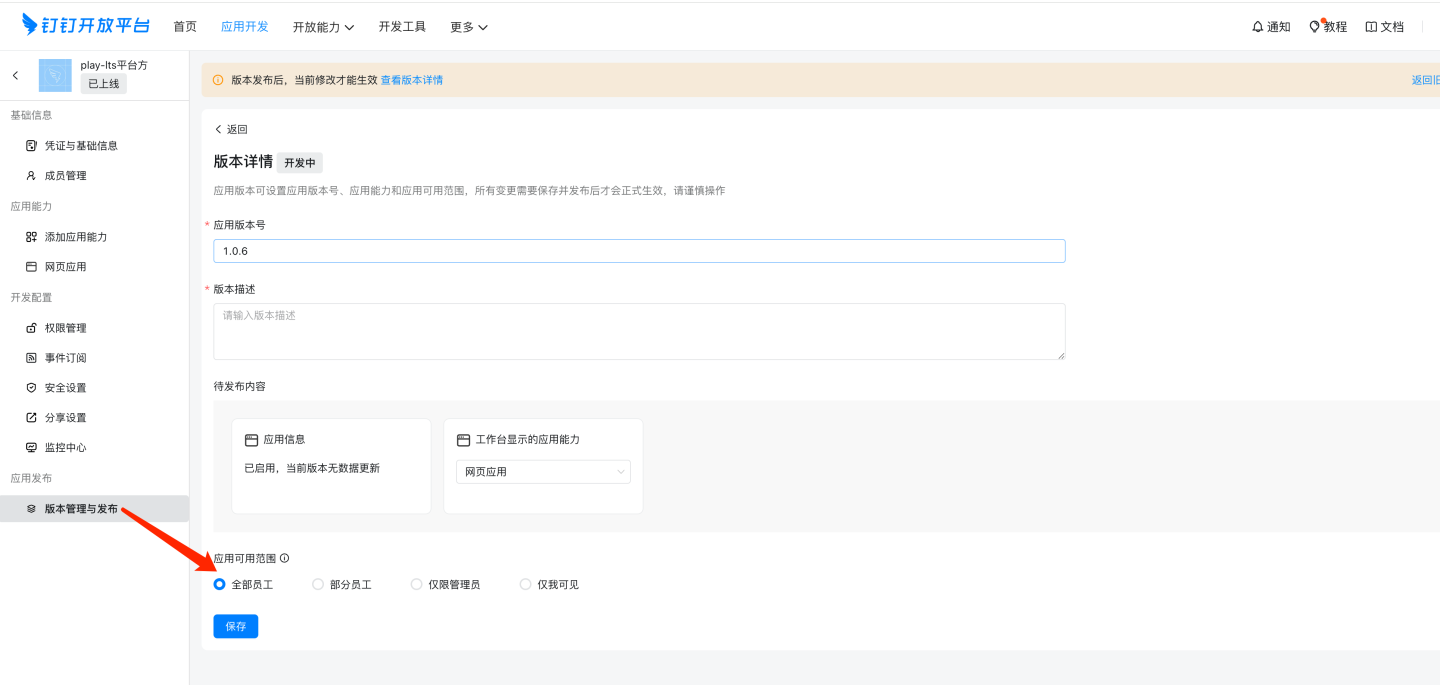Expand the 网页应用 dropdown
This screenshot has height=685, width=1440.
pos(543,471)
